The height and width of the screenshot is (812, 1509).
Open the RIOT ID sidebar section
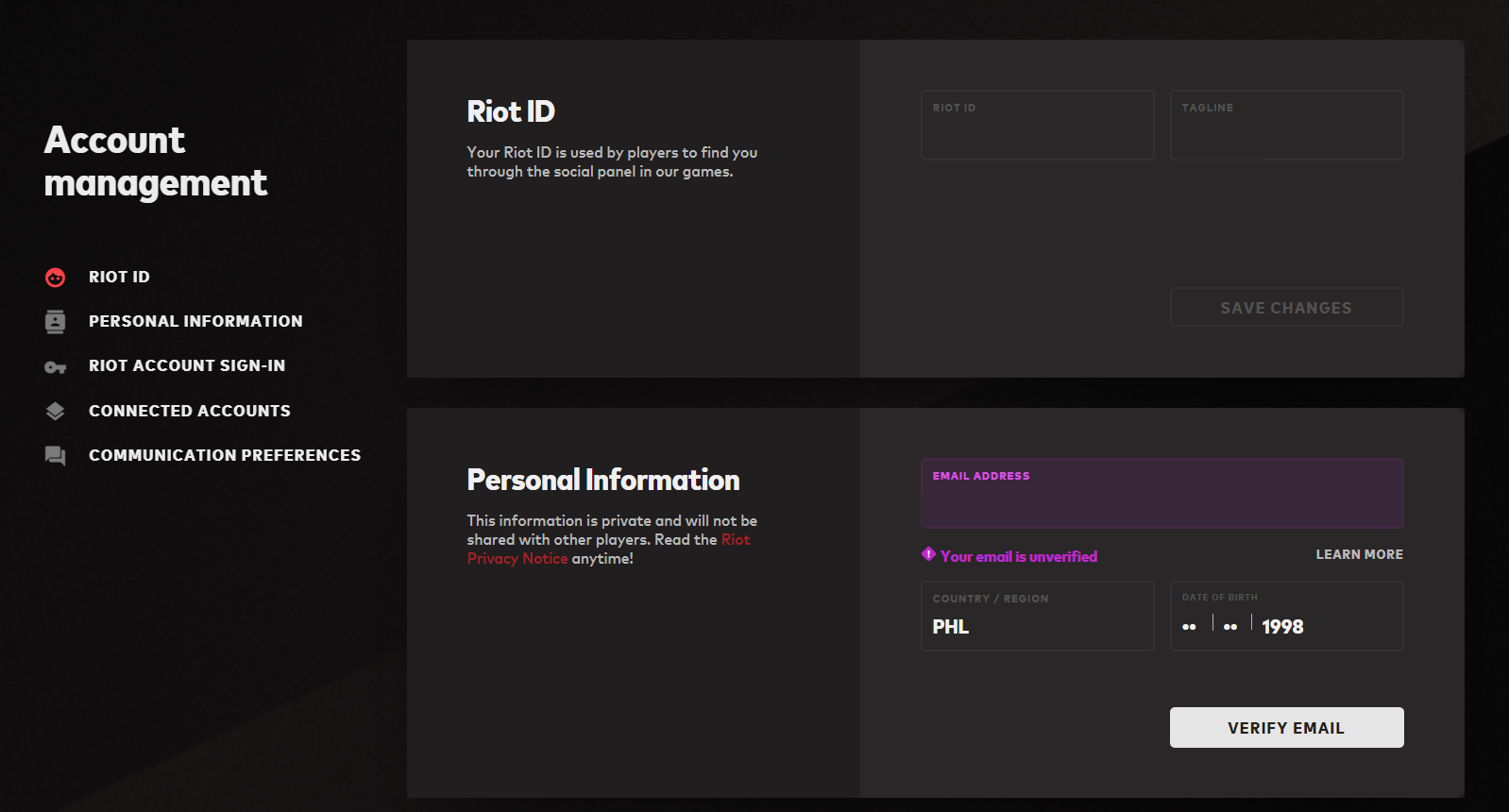tap(119, 277)
